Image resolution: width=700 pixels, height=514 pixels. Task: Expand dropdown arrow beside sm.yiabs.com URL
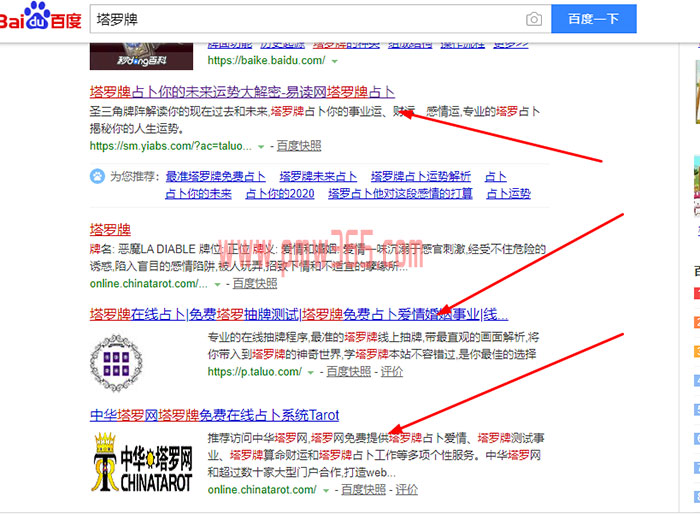tap(261, 147)
